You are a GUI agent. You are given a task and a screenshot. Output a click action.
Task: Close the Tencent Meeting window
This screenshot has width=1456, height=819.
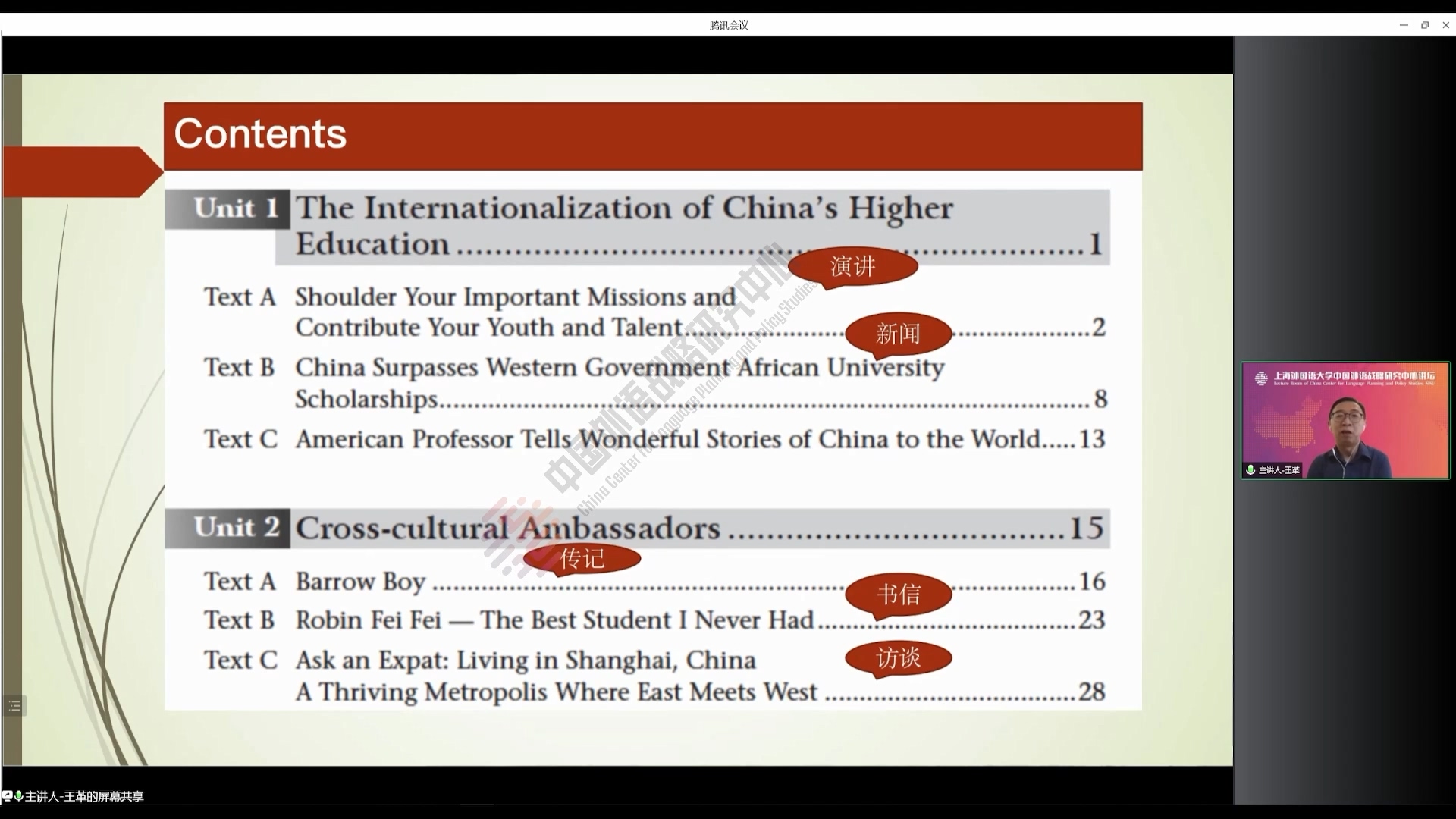coord(1446,25)
